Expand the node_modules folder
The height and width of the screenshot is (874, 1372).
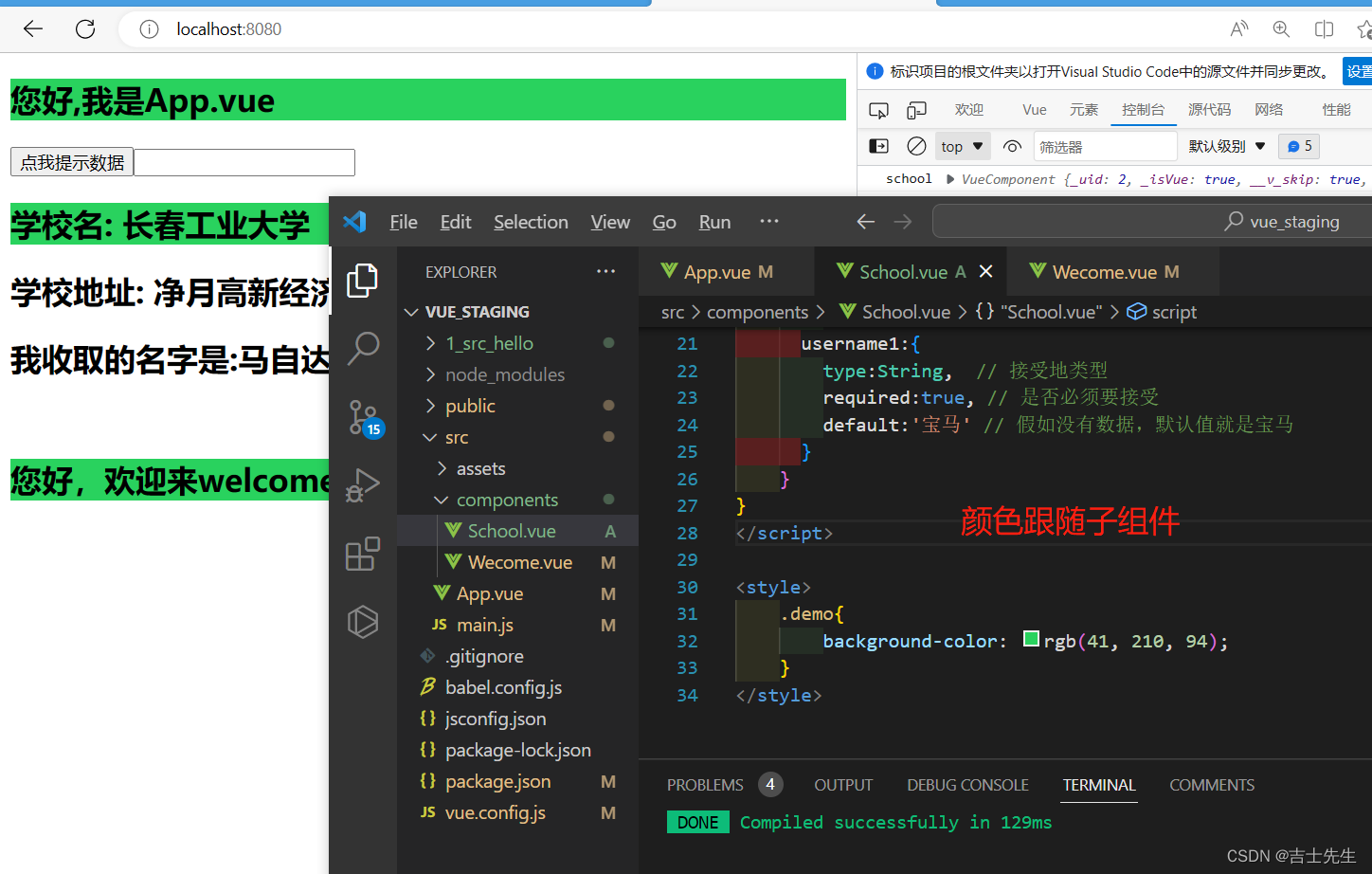(431, 374)
